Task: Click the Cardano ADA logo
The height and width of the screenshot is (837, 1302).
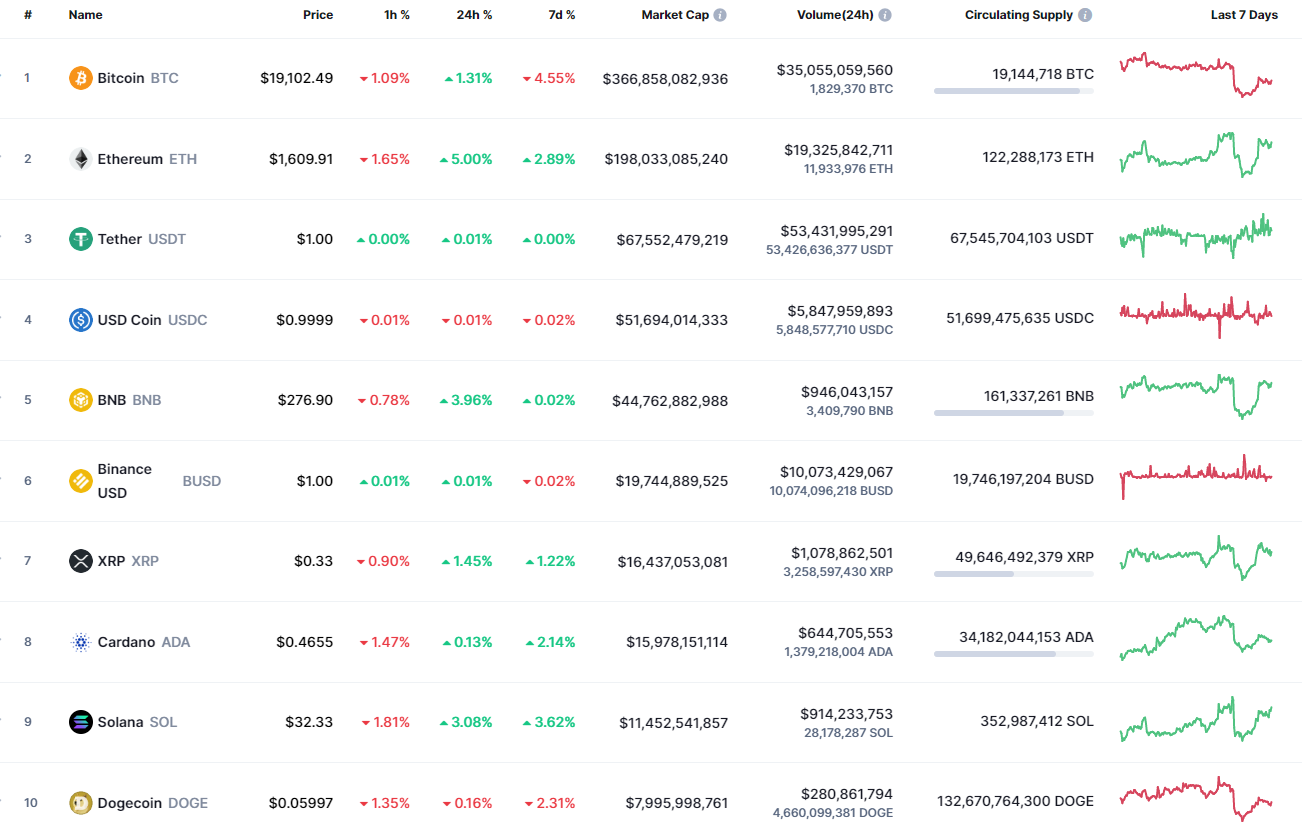Action: coord(78,641)
